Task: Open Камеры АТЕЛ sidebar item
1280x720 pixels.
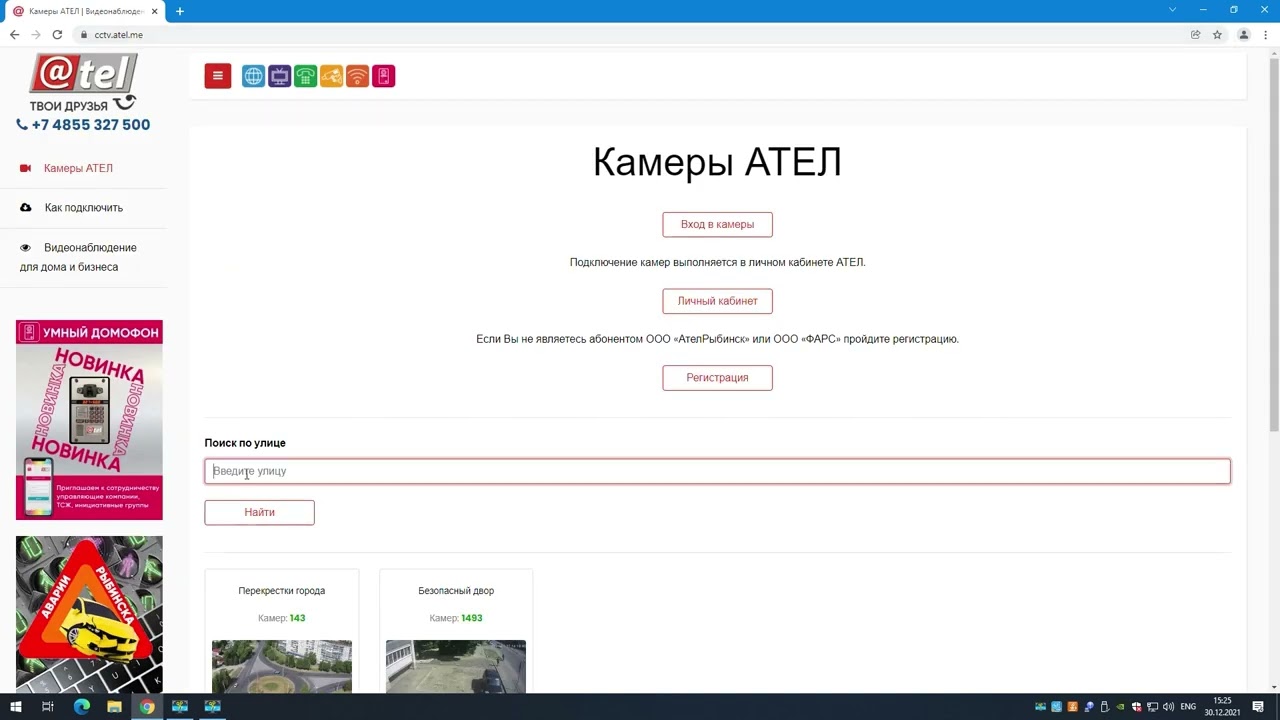Action: point(78,168)
